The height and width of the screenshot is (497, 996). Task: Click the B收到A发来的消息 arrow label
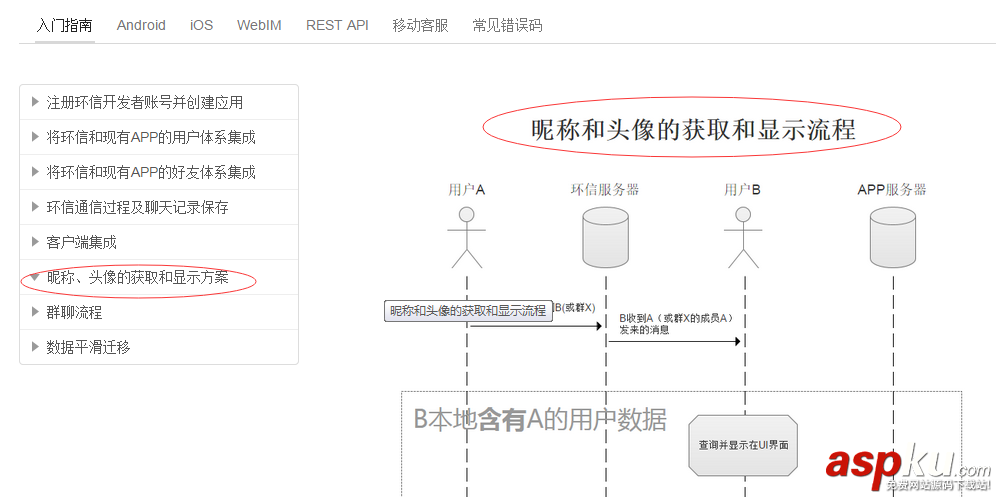tap(676, 324)
